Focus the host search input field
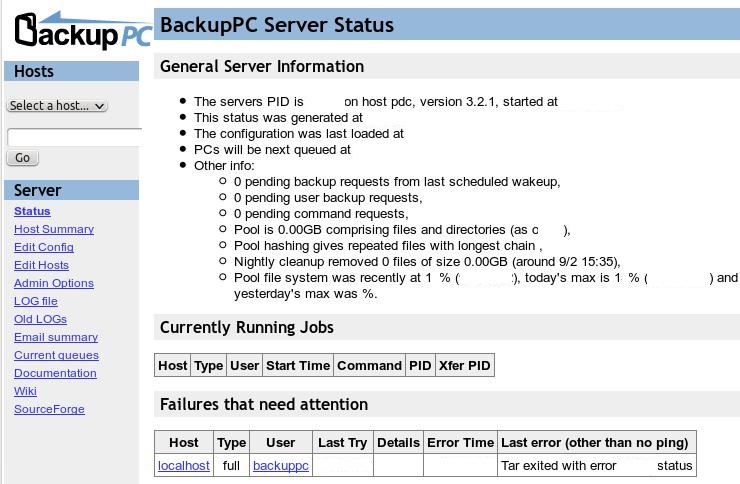 [x=75, y=137]
